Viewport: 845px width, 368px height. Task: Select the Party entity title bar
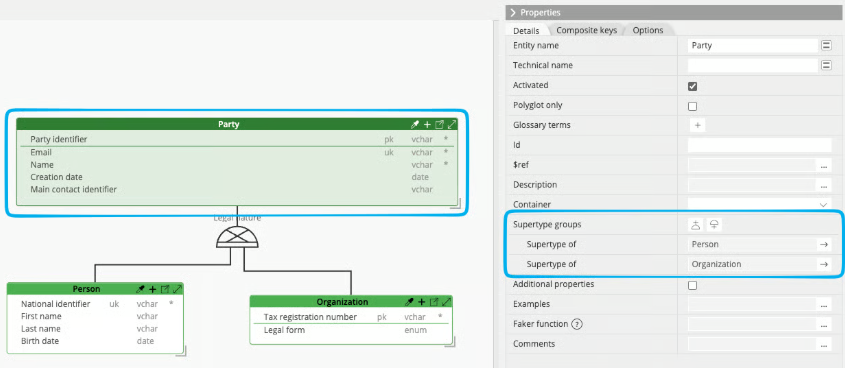(x=237, y=124)
